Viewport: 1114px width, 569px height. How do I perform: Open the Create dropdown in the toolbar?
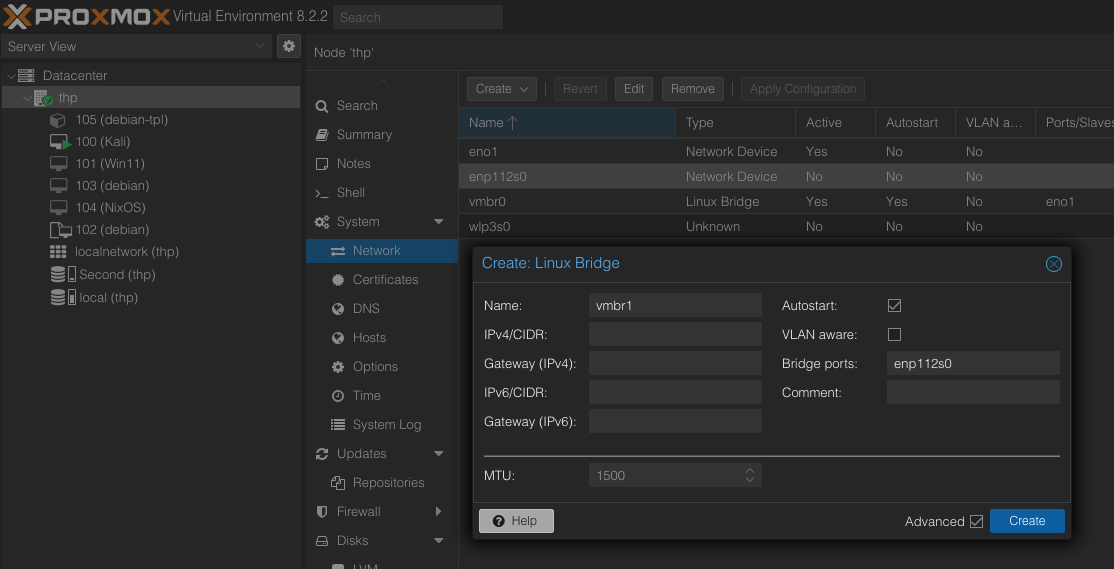point(502,89)
